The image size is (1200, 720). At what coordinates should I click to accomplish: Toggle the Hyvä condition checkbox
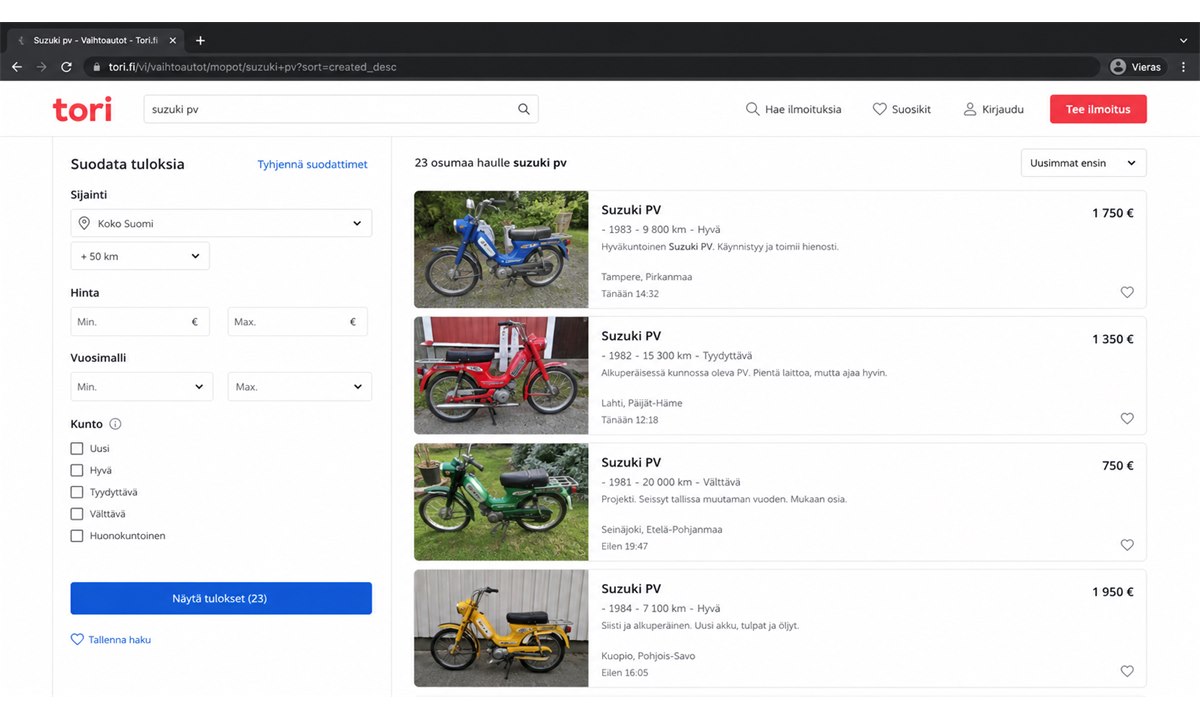(x=77, y=470)
